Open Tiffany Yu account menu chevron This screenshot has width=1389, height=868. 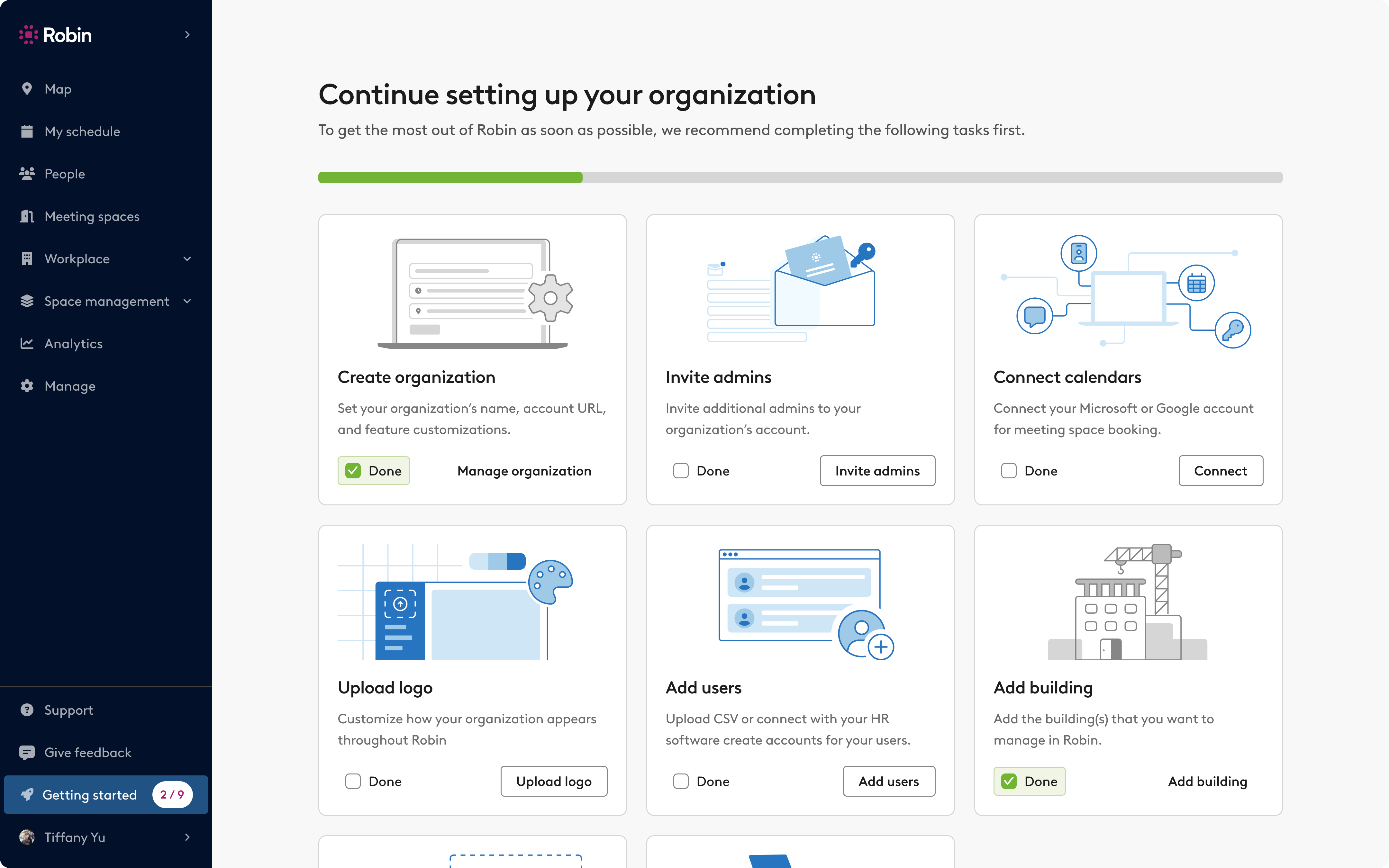point(187,837)
